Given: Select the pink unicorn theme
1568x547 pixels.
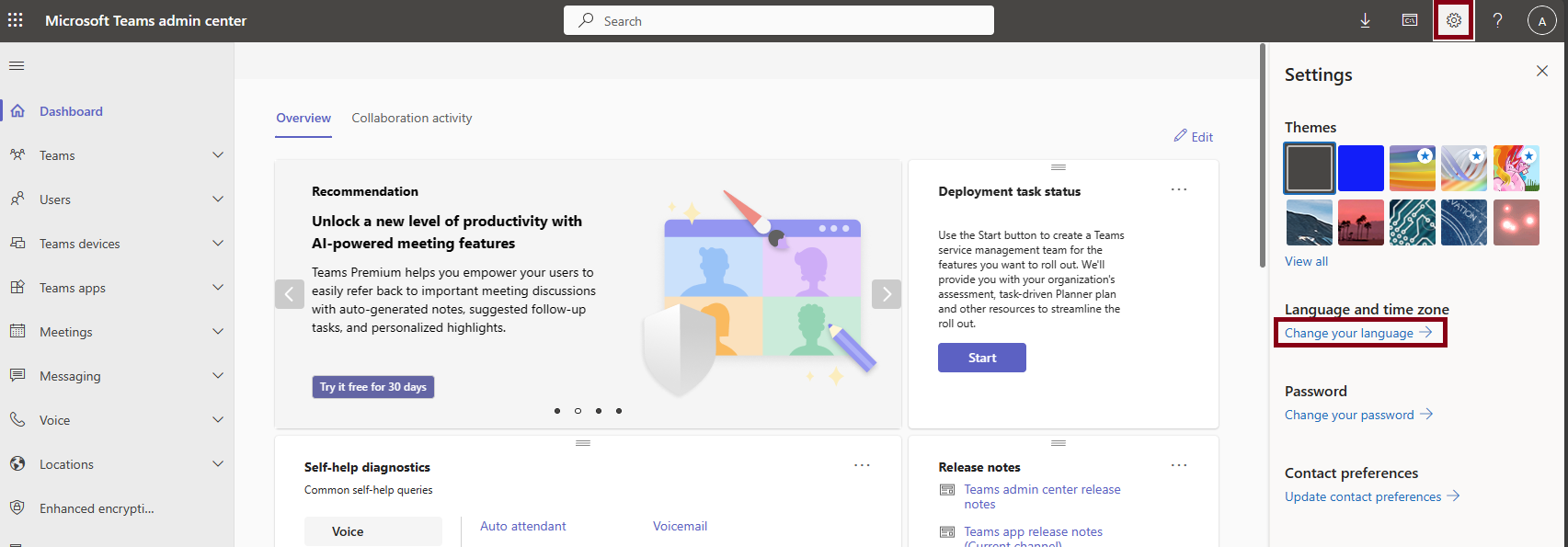Looking at the screenshot, I should [1516, 168].
